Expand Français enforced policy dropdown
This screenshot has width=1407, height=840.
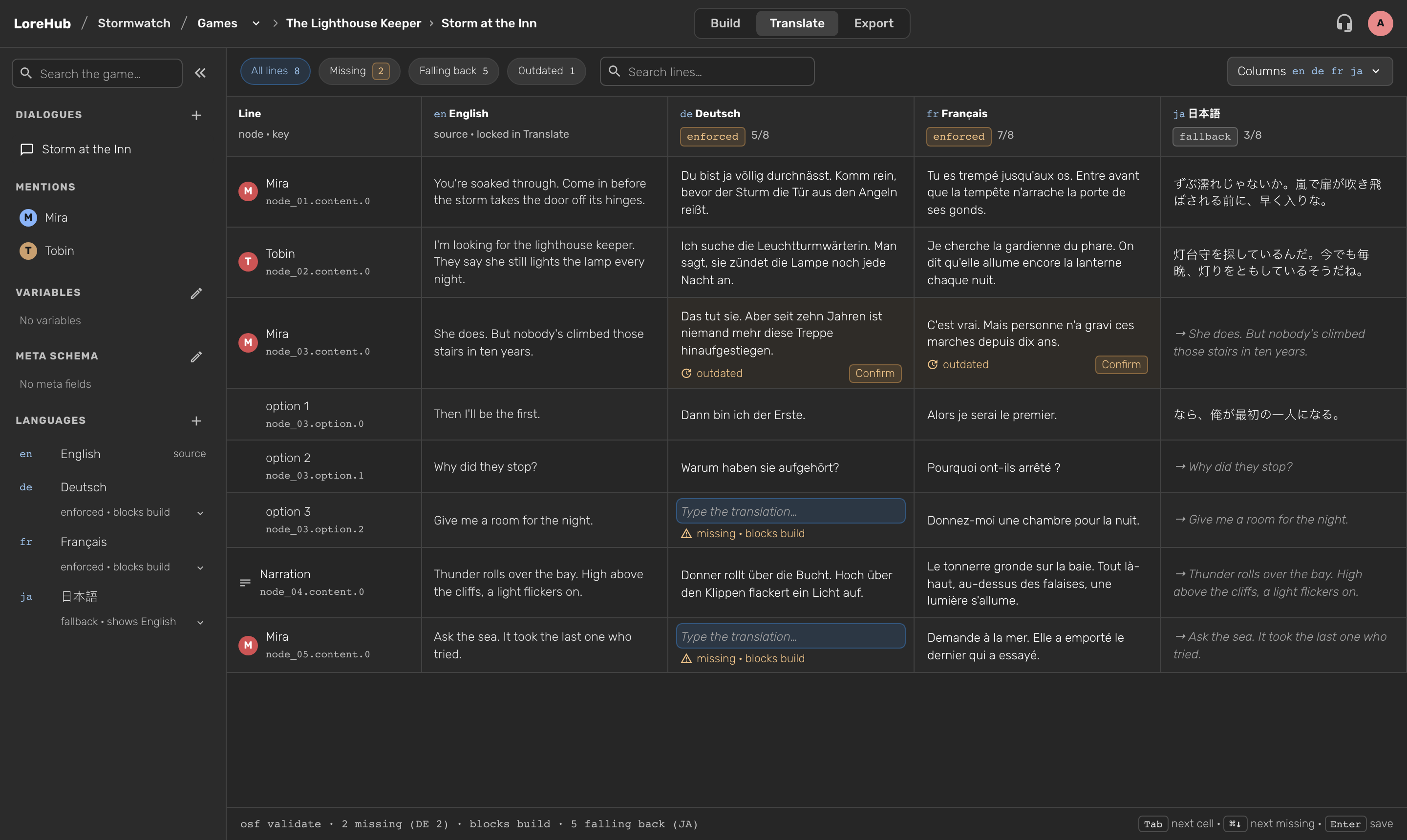200,568
